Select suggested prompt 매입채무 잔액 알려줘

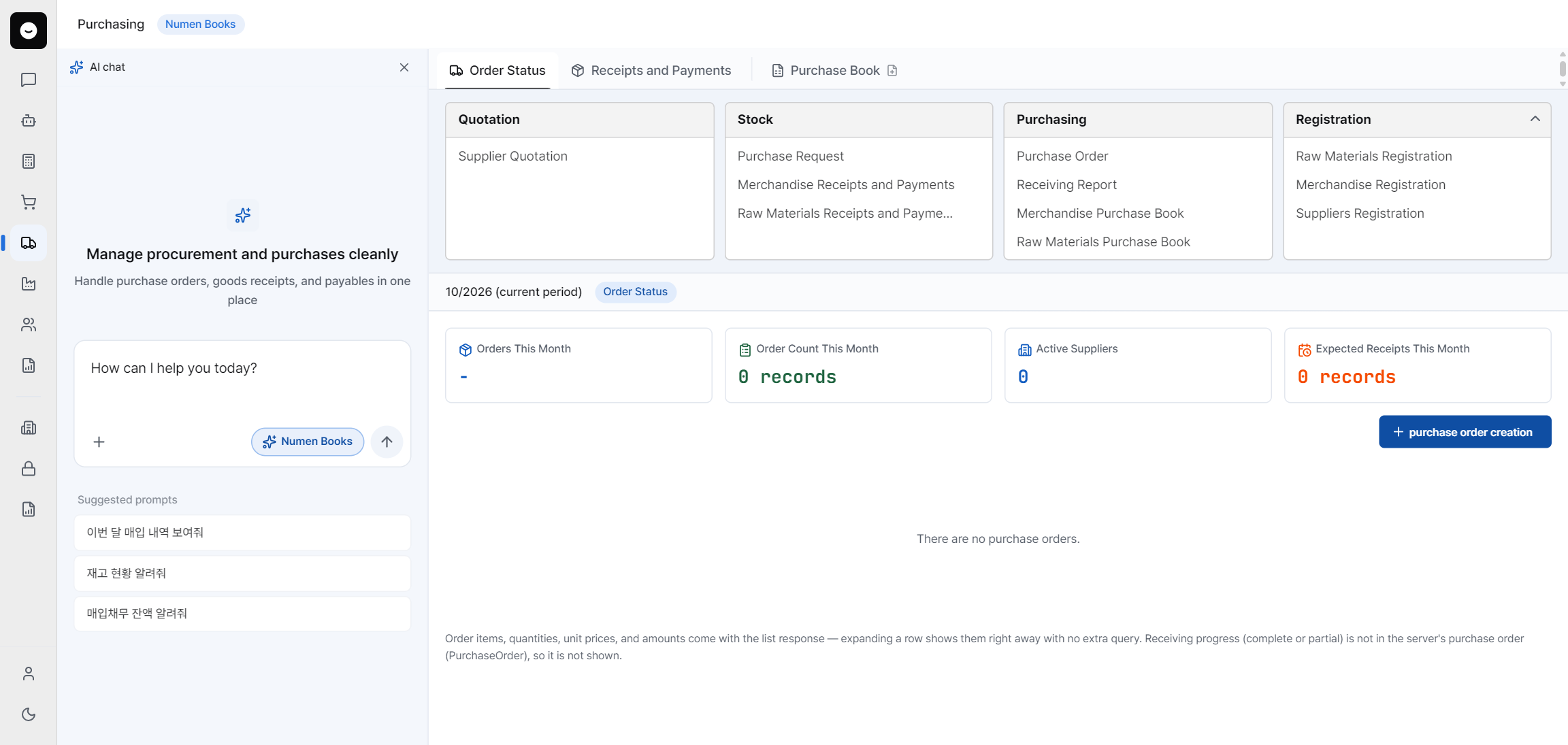[x=242, y=614]
